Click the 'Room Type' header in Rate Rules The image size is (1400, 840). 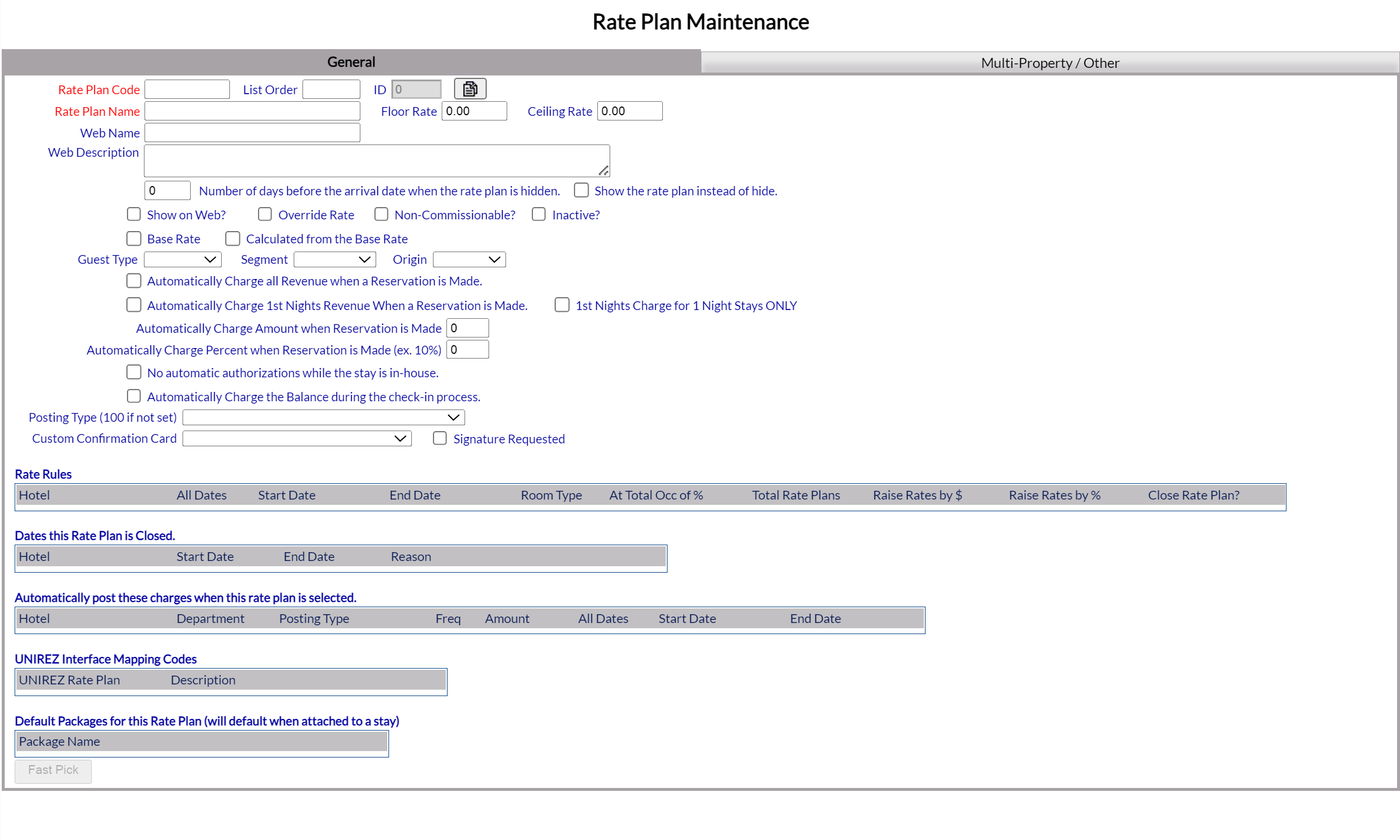(551, 495)
